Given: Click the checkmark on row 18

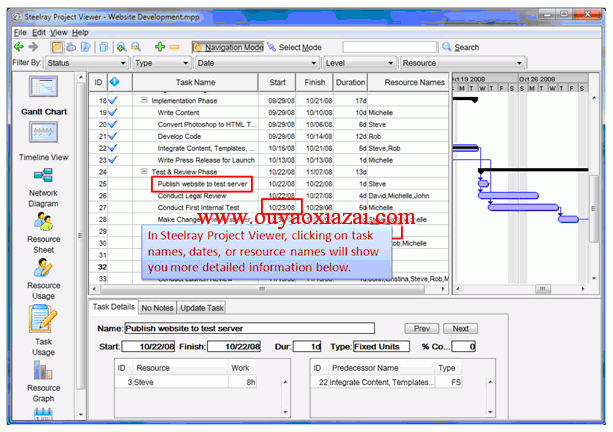Looking at the screenshot, I should coord(113,100).
